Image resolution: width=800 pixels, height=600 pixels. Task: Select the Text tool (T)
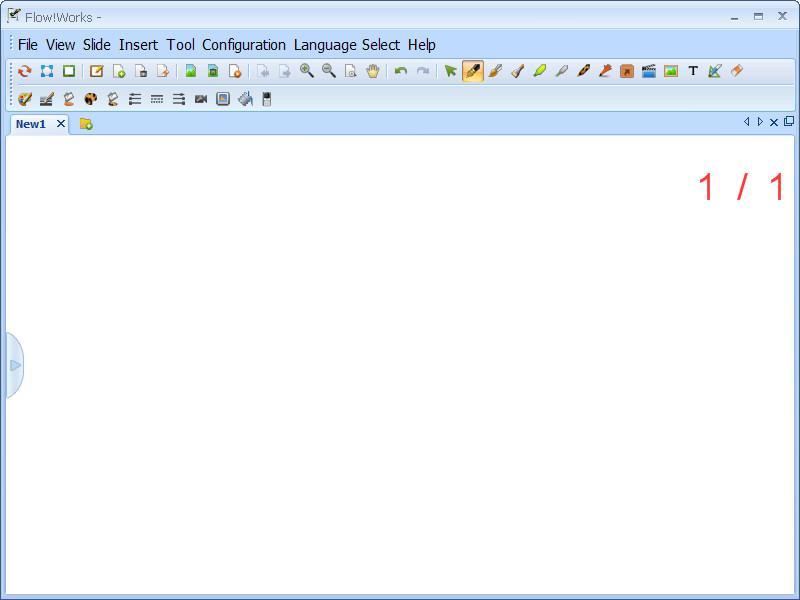693,71
